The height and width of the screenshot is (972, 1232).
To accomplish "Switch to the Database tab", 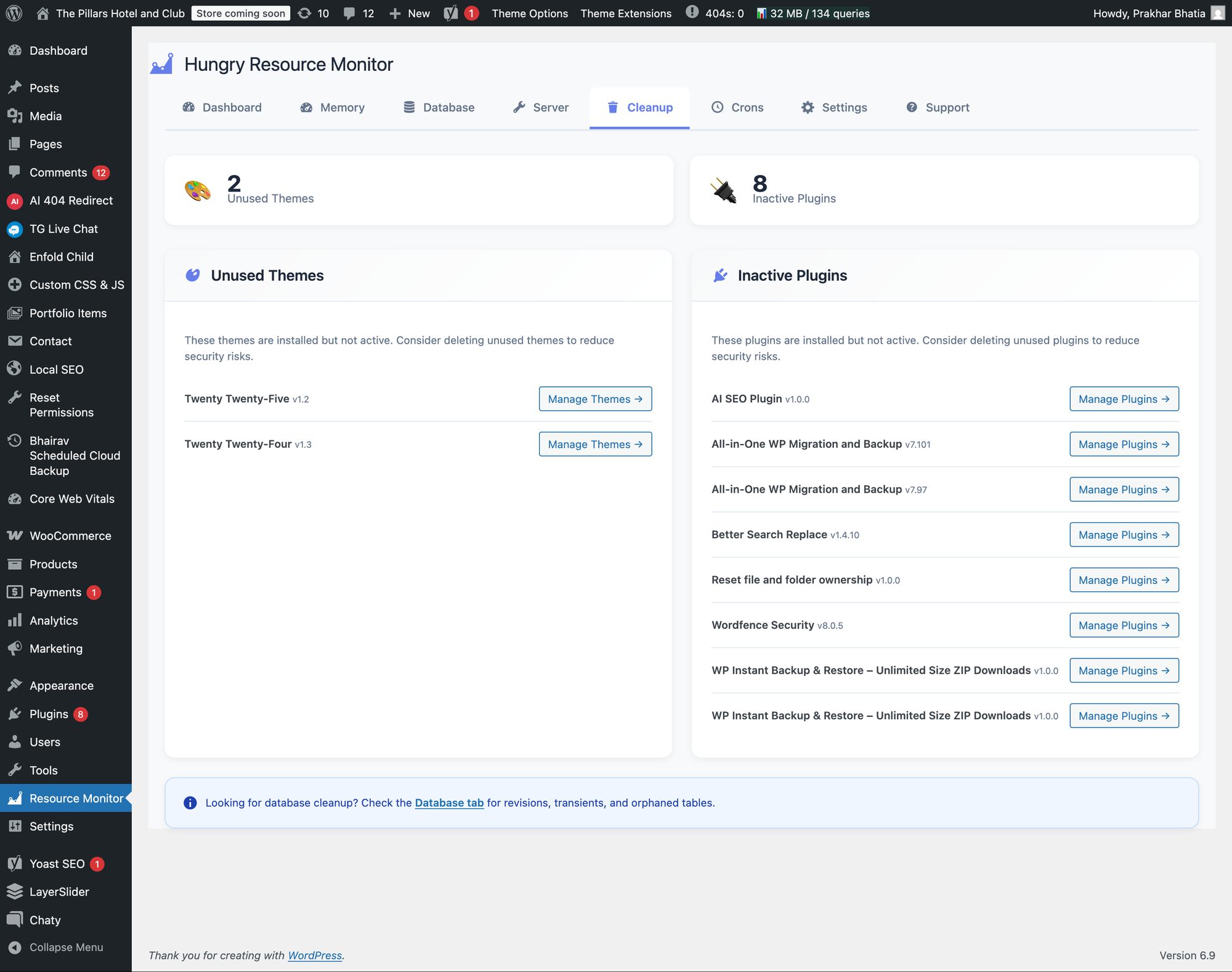I will (x=439, y=107).
